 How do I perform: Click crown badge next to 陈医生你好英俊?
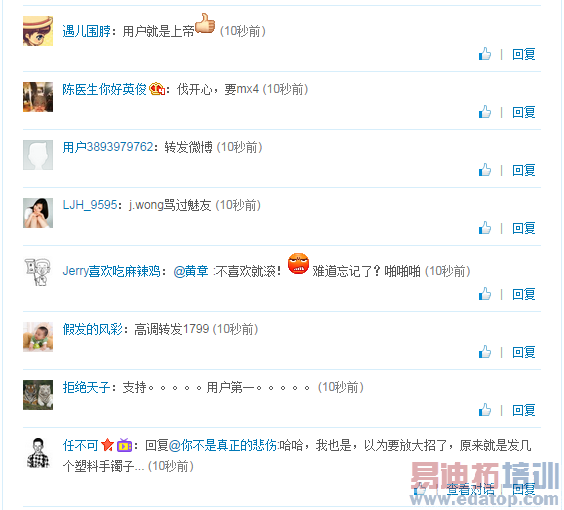pos(157,89)
